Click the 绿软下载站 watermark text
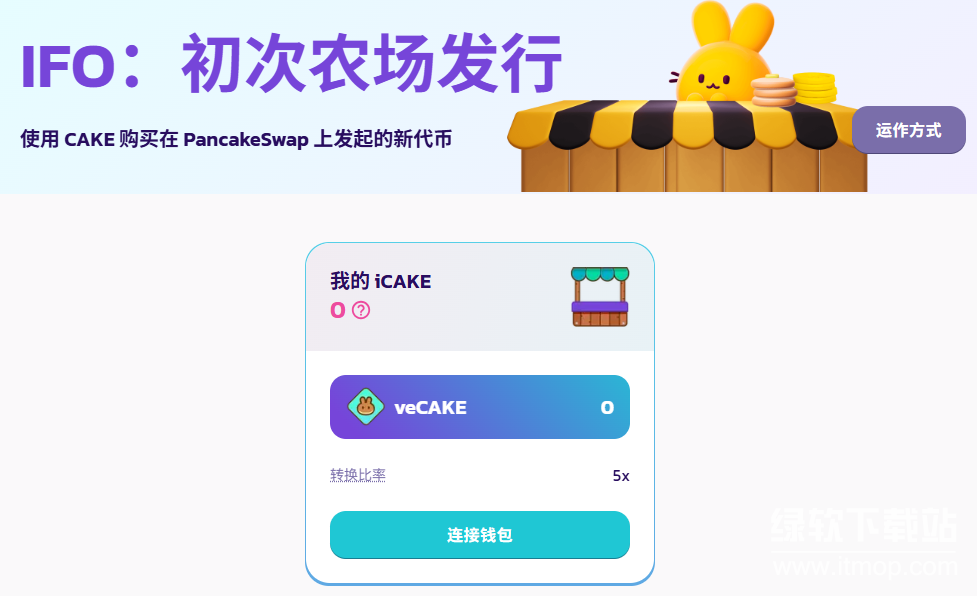 coord(864,525)
